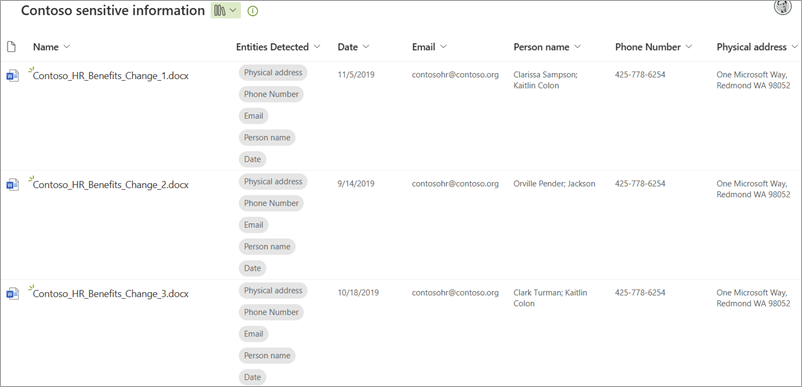Click the green information icon beside the title
802x387 pixels.
[253, 11]
